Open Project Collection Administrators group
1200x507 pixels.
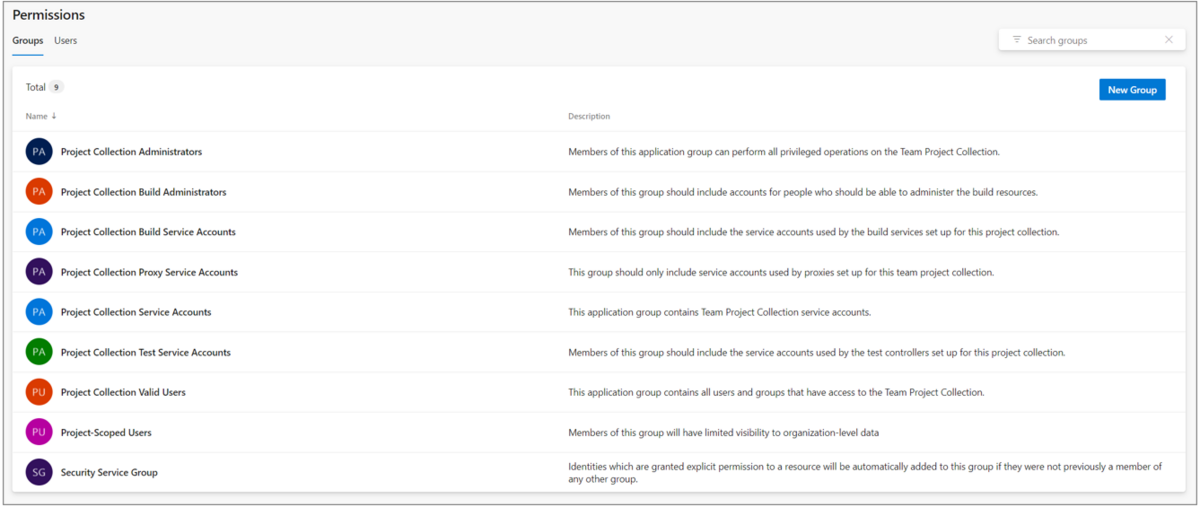pyautogui.click(x=131, y=152)
